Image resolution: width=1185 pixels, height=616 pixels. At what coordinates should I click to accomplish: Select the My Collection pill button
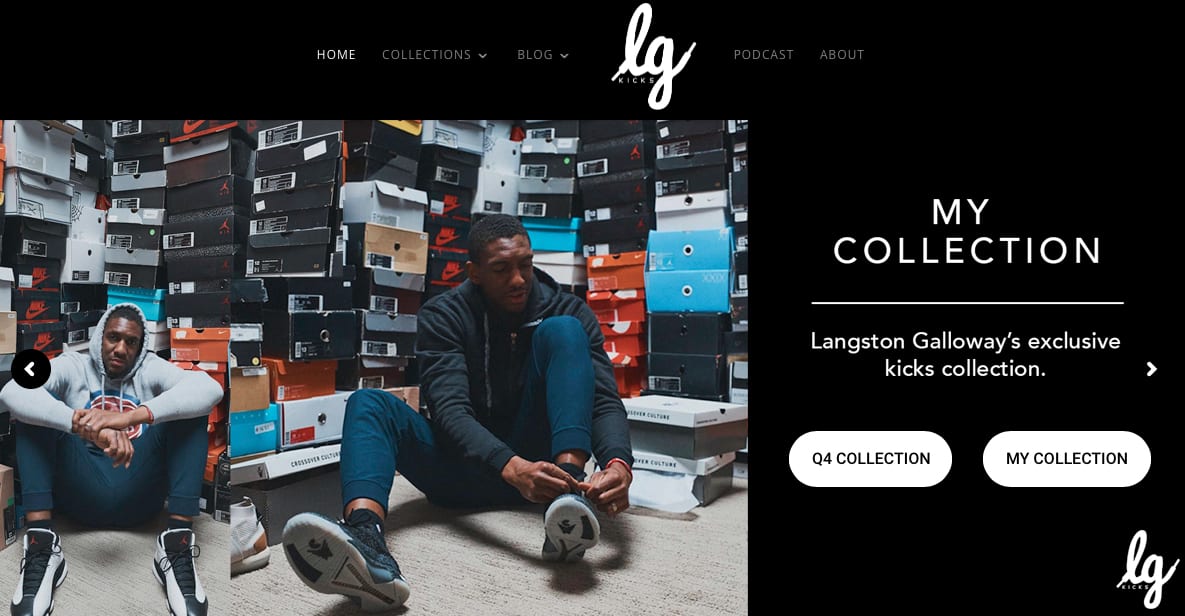(1066, 459)
